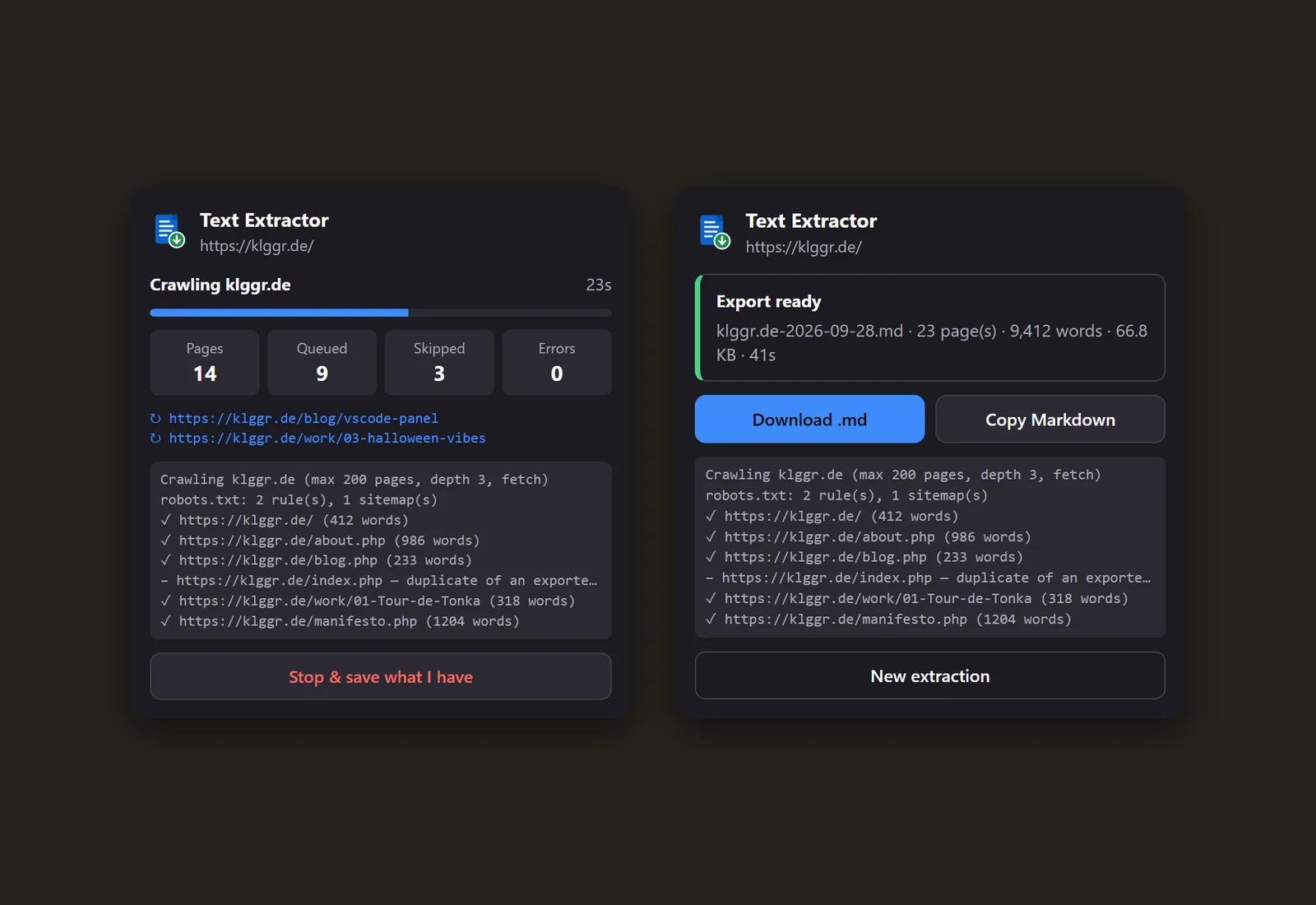Image resolution: width=1316 pixels, height=905 pixels.
Task: Click the spinner icon beside the vscode-panel URL
Action: click(155, 419)
